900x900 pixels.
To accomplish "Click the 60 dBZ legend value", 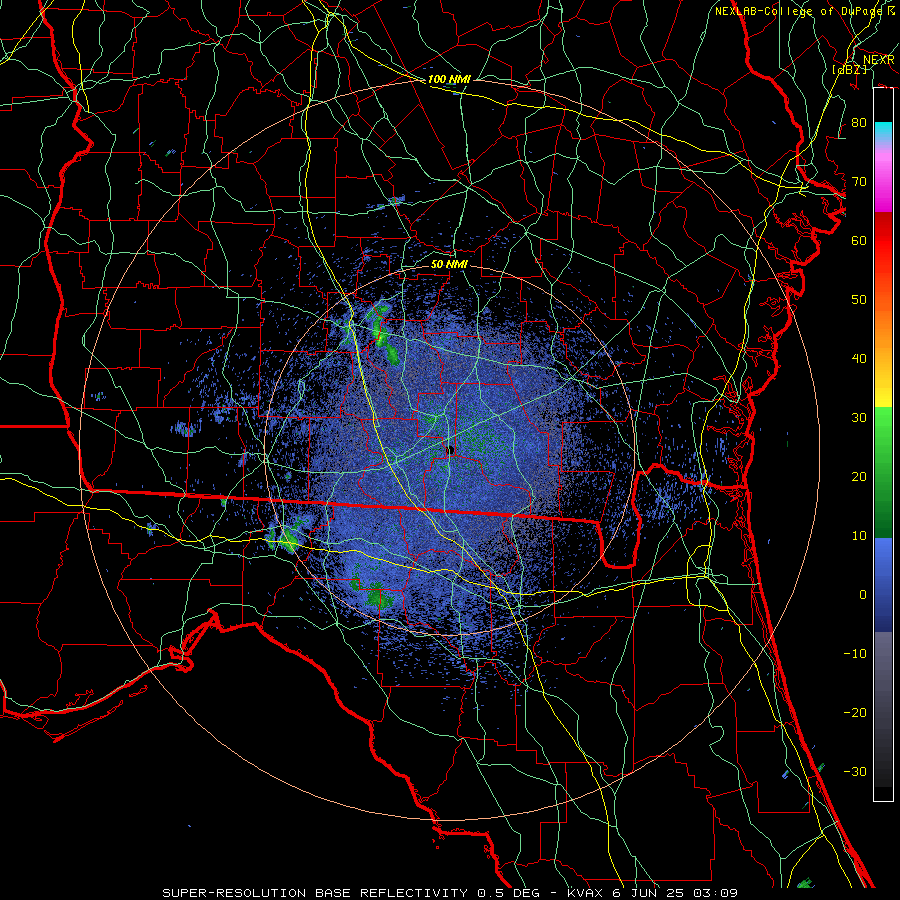I will coord(859,241).
